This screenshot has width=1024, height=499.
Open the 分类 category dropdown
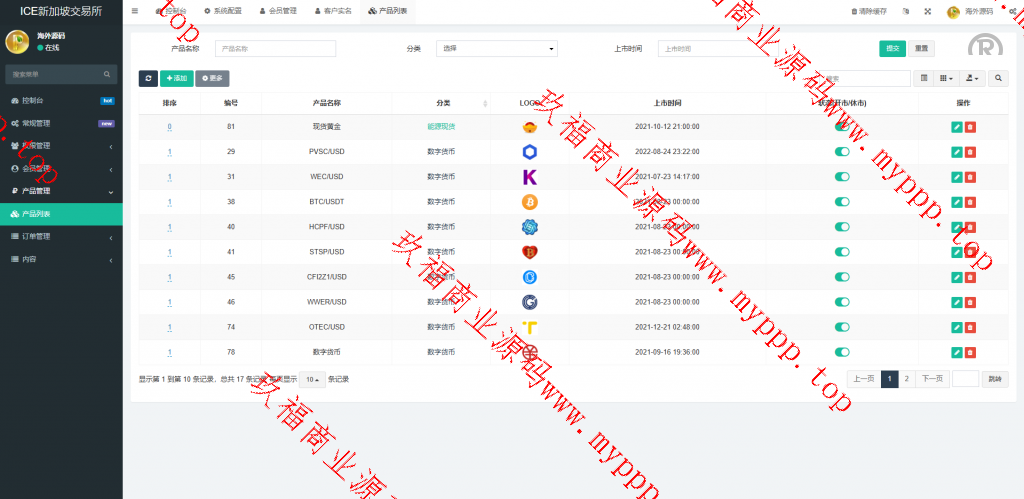point(497,48)
